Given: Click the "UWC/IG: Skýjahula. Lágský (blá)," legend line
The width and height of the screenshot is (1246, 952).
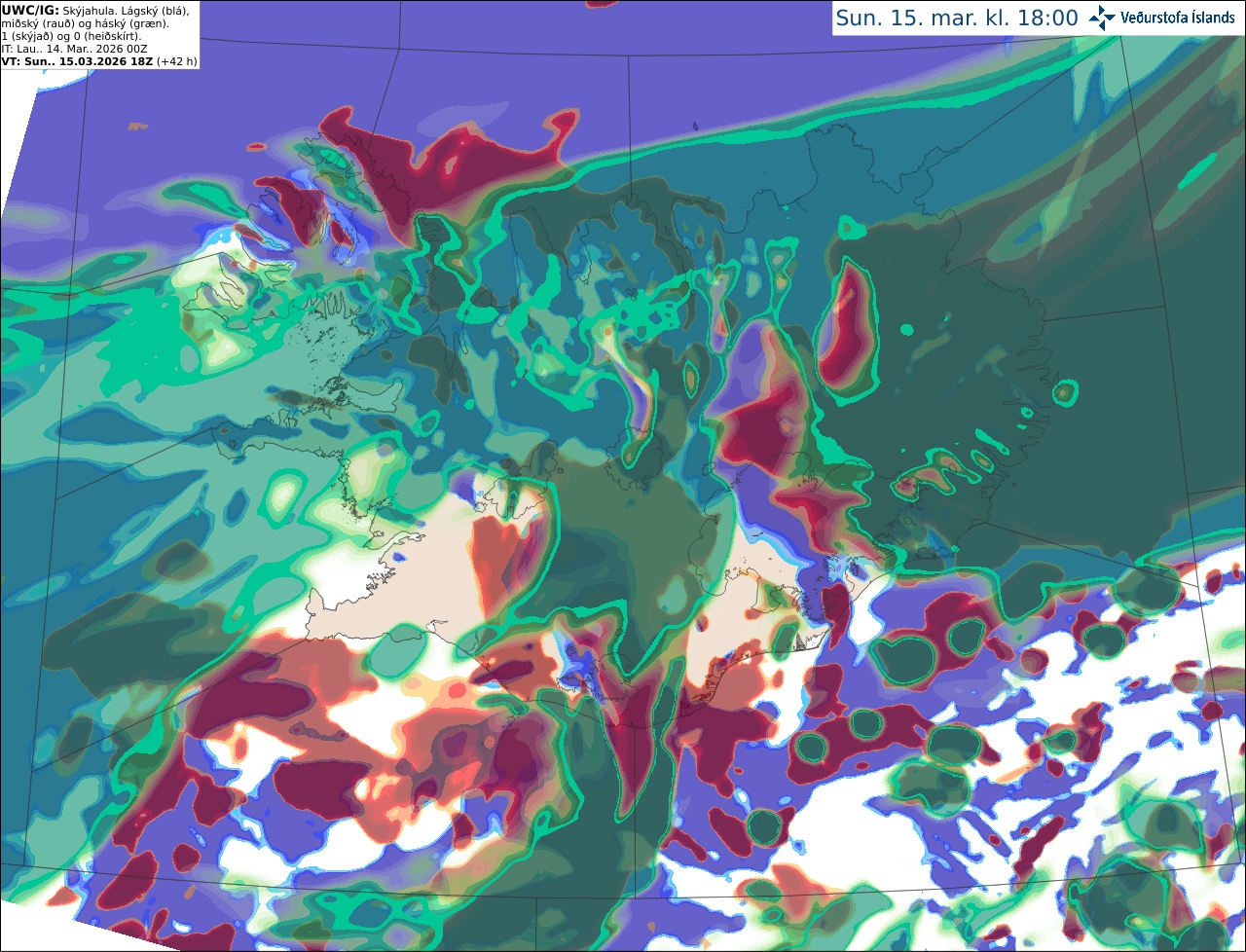Looking at the screenshot, I should (95, 10).
